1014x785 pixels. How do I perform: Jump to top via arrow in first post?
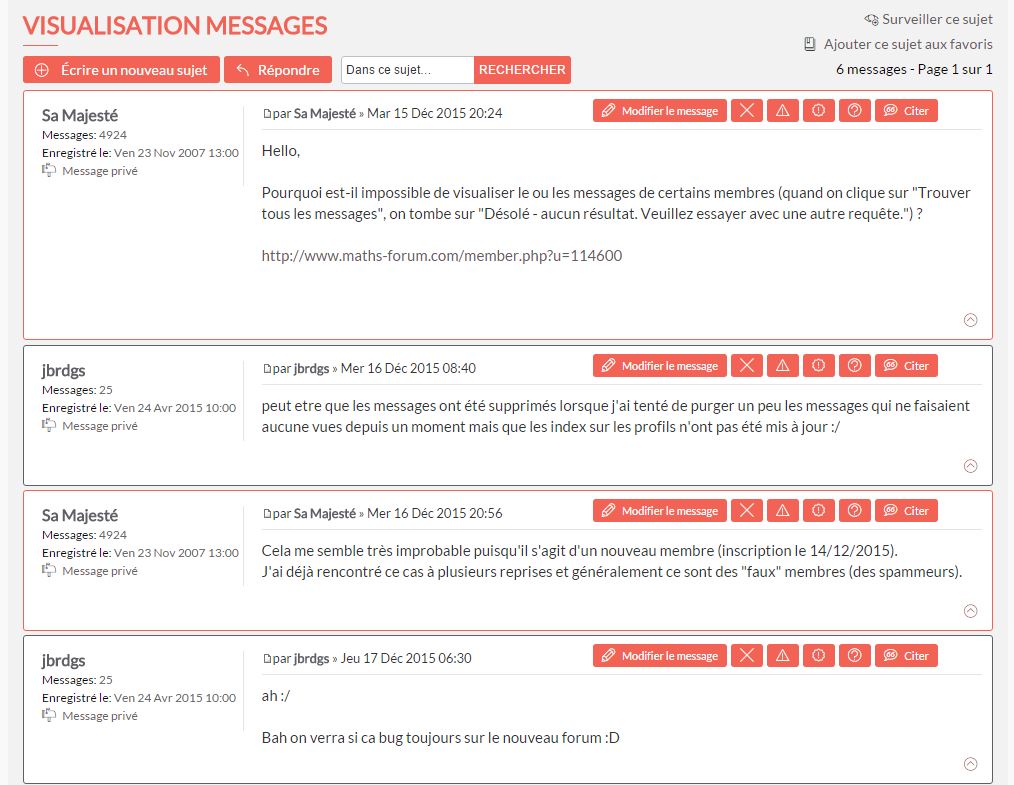[970, 320]
